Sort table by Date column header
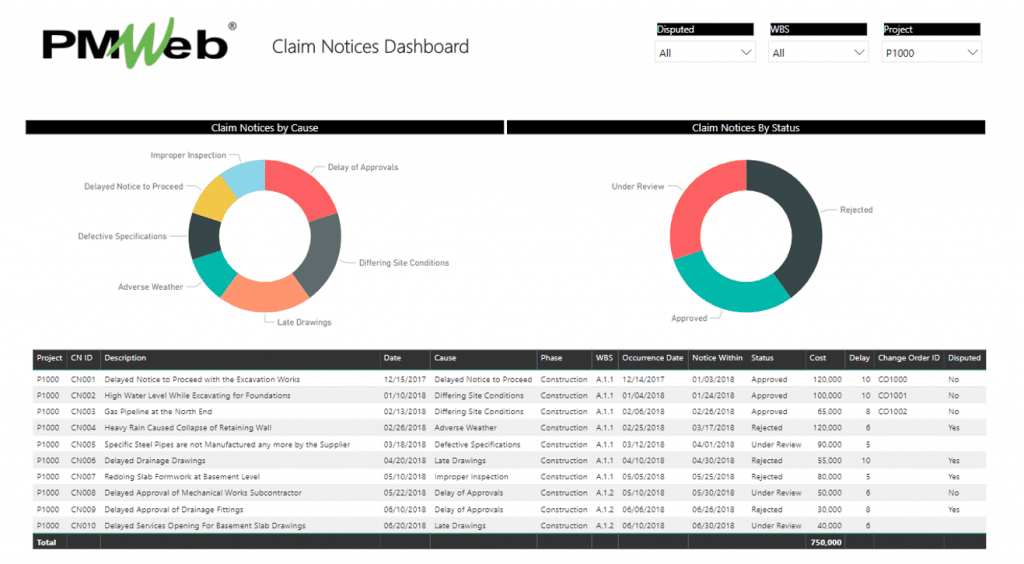The height and width of the screenshot is (564, 1024). pos(392,358)
